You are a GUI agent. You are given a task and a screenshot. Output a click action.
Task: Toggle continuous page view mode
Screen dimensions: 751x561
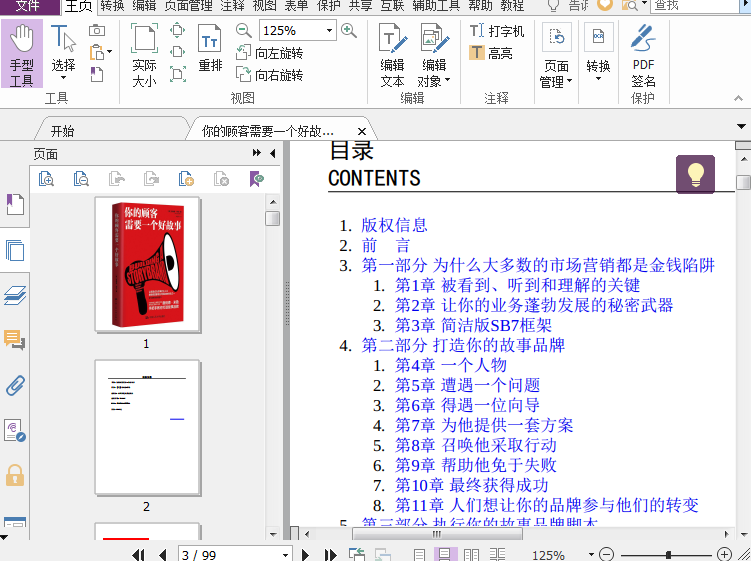[445, 555]
